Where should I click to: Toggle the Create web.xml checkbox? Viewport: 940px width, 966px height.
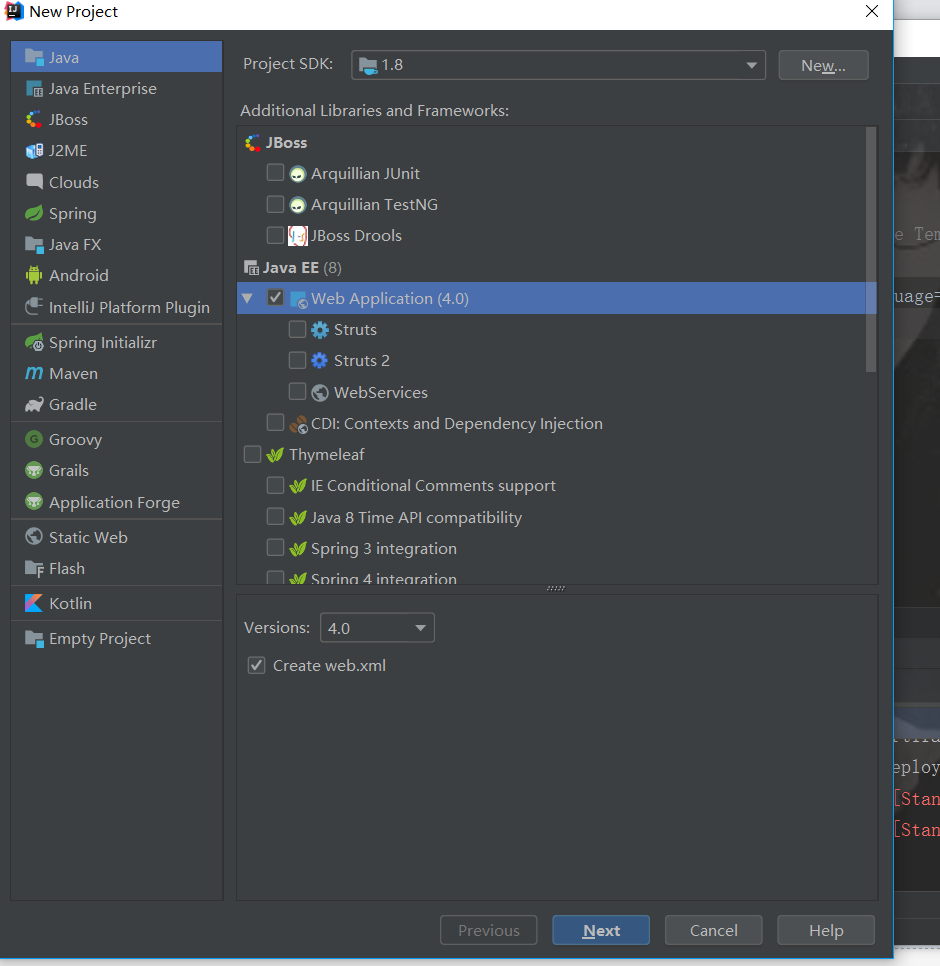256,665
